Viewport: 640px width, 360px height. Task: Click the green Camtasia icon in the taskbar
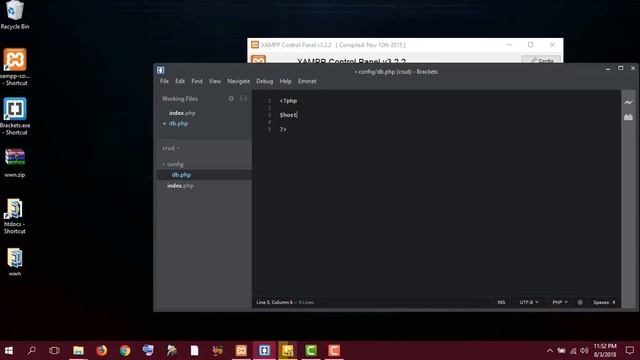point(311,351)
